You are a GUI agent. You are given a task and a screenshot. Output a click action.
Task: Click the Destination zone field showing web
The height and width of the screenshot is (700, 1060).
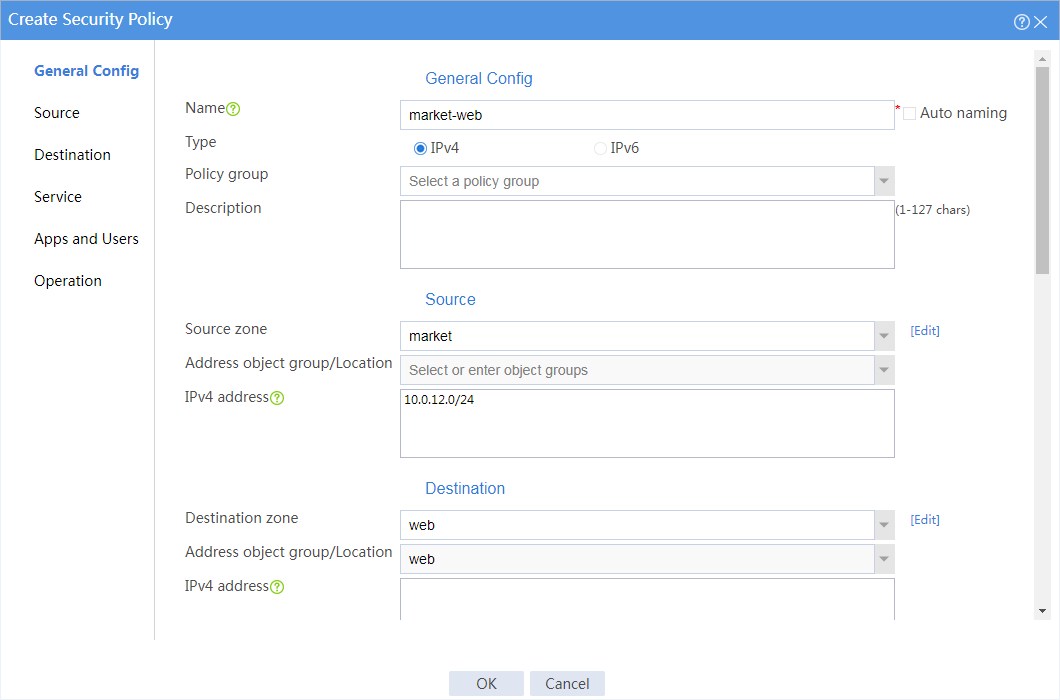point(637,525)
